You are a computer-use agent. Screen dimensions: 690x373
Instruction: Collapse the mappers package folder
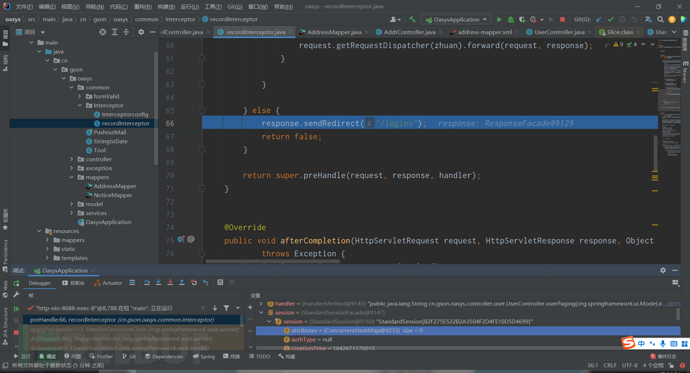click(x=72, y=177)
